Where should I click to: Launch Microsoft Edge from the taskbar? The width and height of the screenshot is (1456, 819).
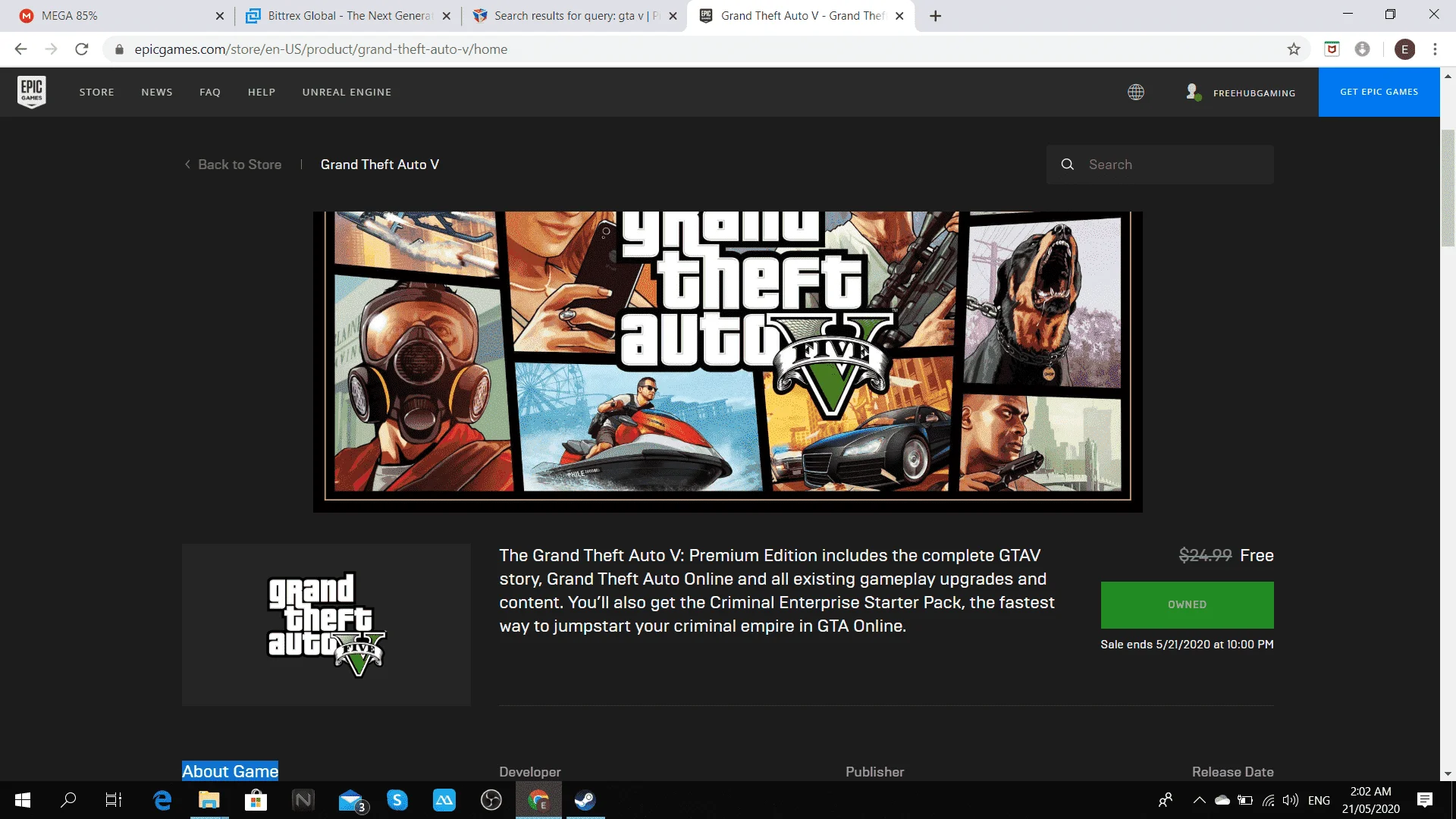[x=162, y=800]
